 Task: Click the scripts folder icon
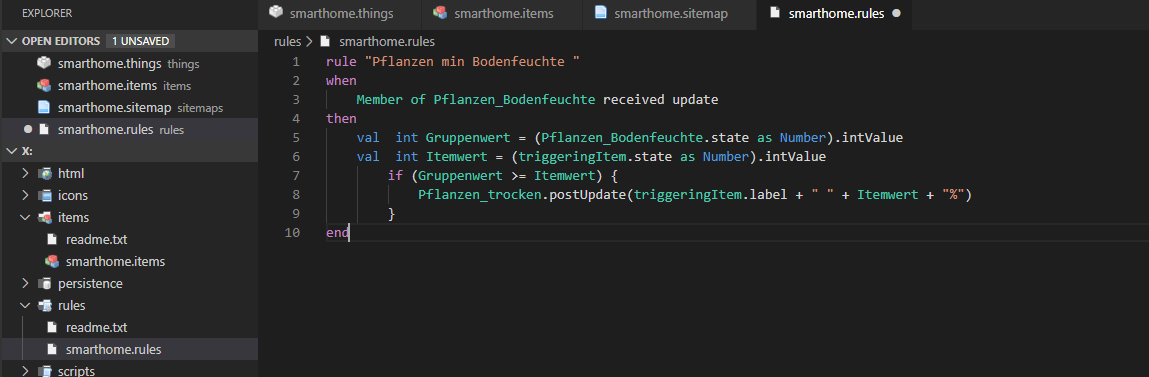pyautogui.click(x=45, y=370)
